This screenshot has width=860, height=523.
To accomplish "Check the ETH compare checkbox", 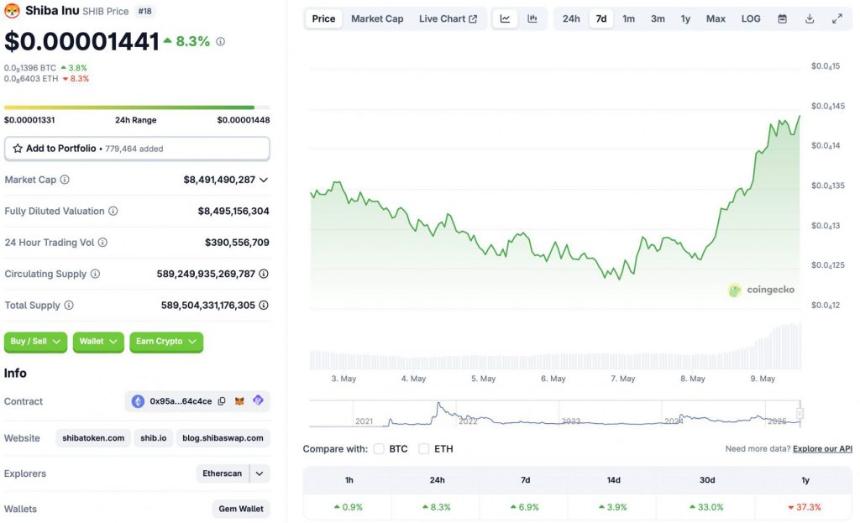I will (x=423, y=449).
